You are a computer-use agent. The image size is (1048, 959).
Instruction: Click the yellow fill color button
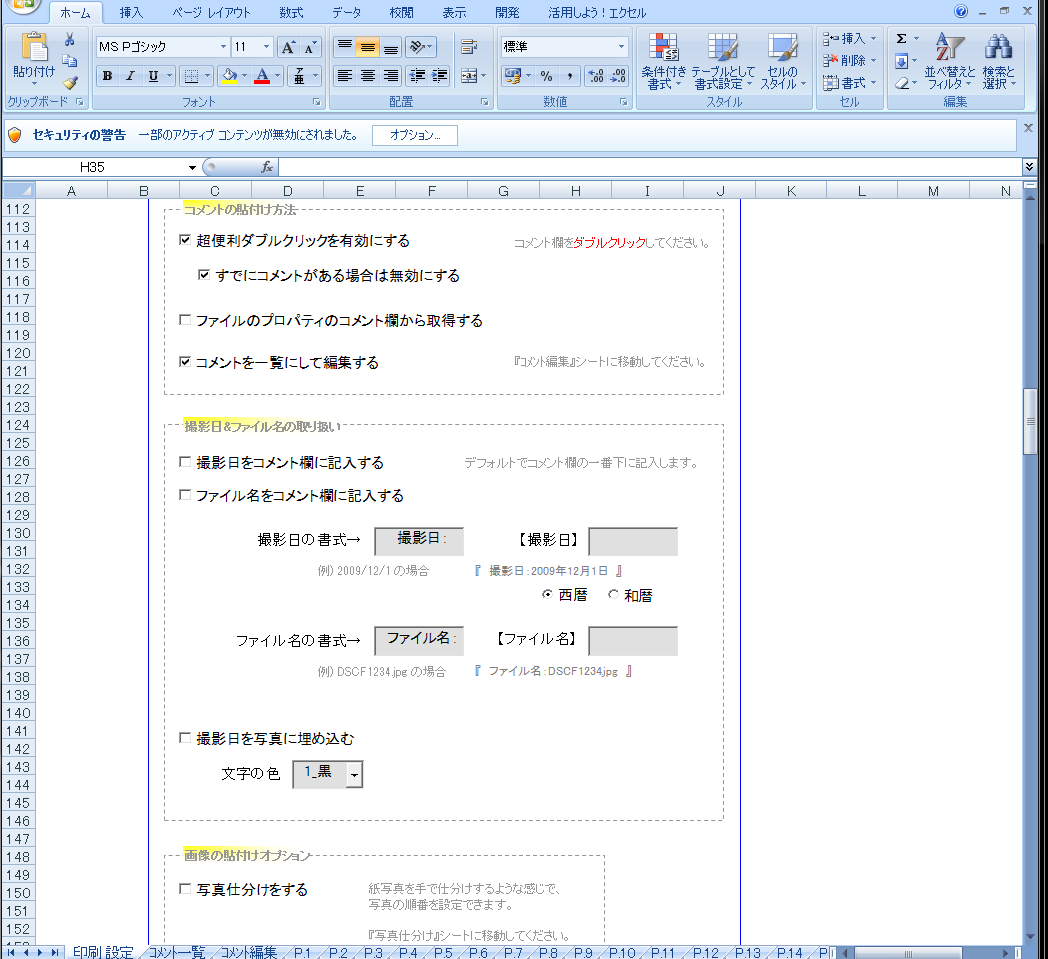229,76
